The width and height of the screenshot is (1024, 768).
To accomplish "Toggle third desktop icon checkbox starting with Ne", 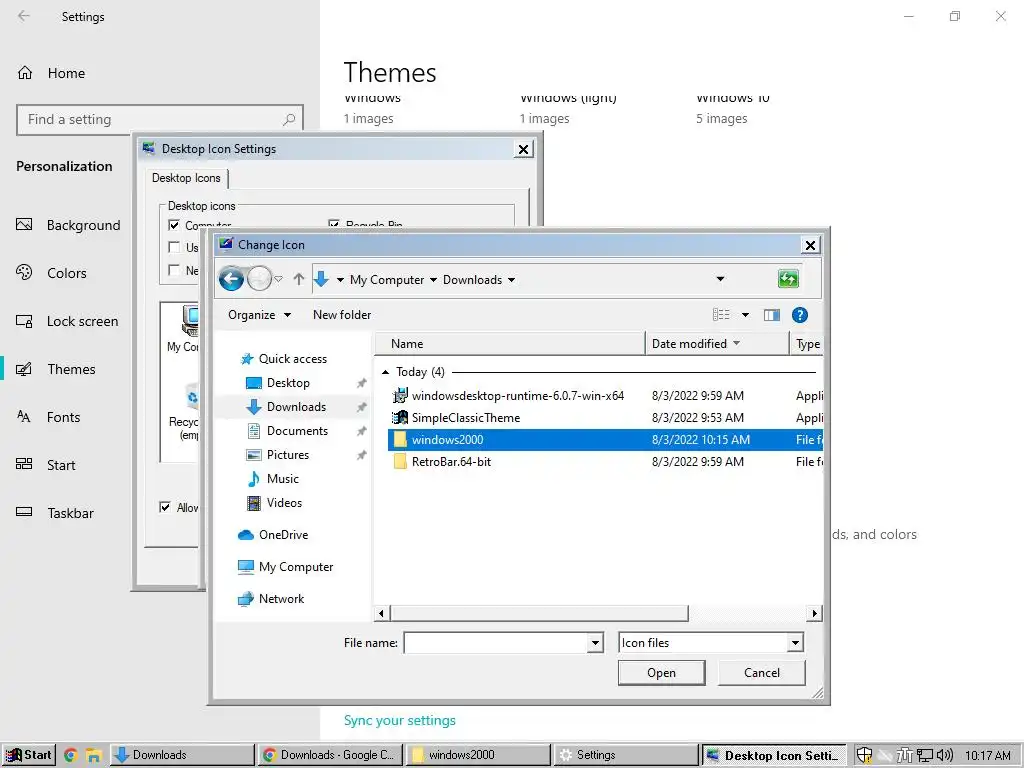I will [x=174, y=270].
